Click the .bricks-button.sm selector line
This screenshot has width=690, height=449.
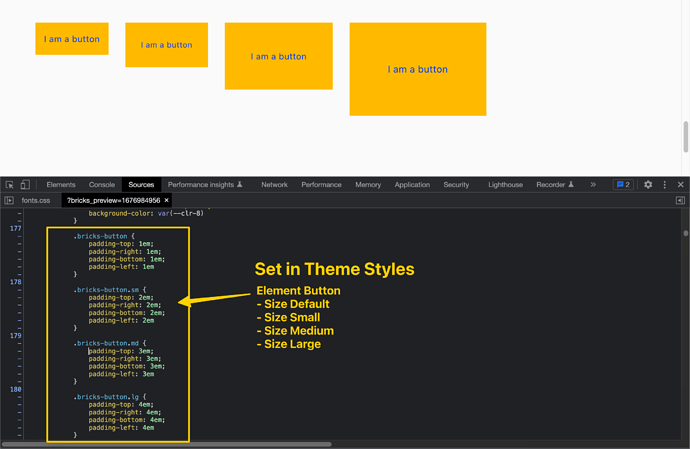[110, 290]
